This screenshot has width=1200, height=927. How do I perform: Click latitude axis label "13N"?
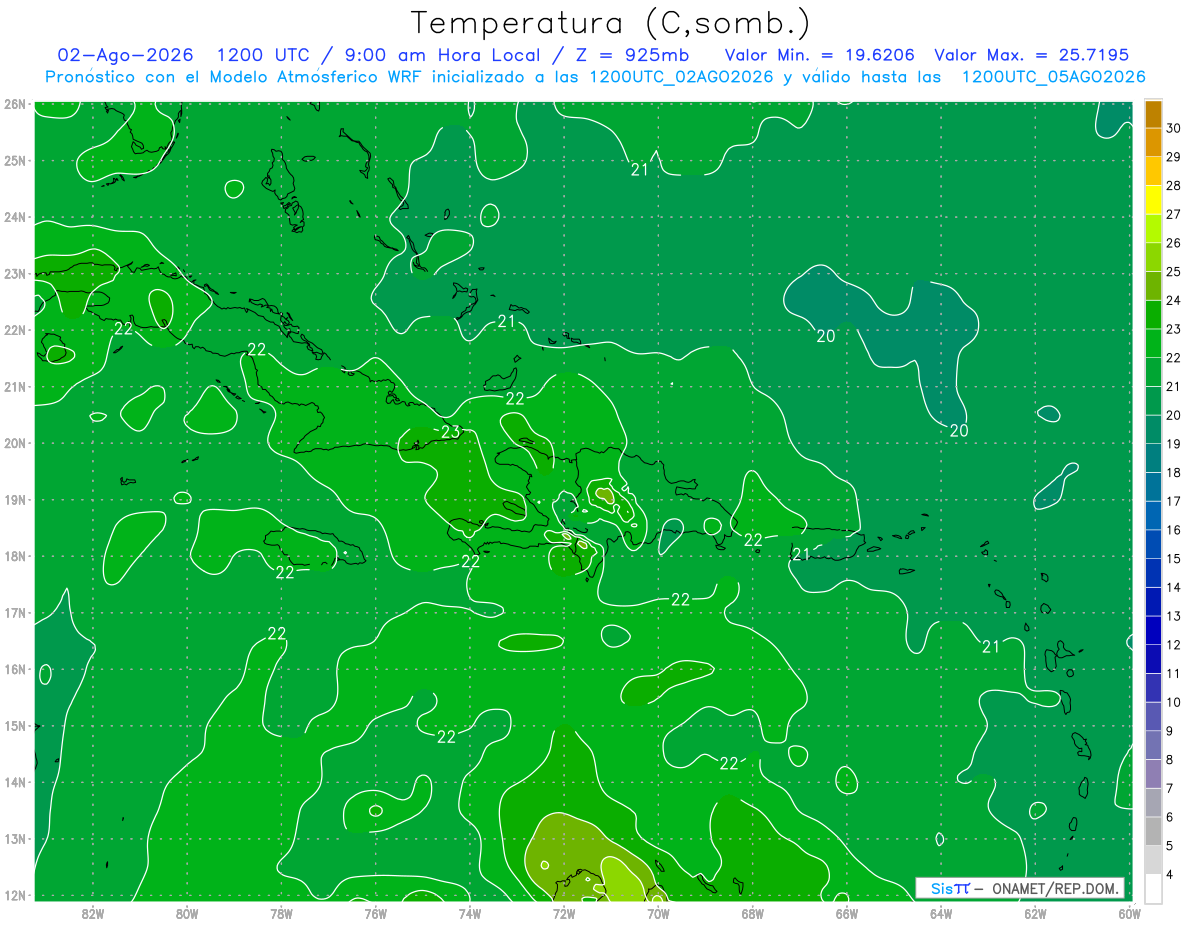(x=14, y=838)
